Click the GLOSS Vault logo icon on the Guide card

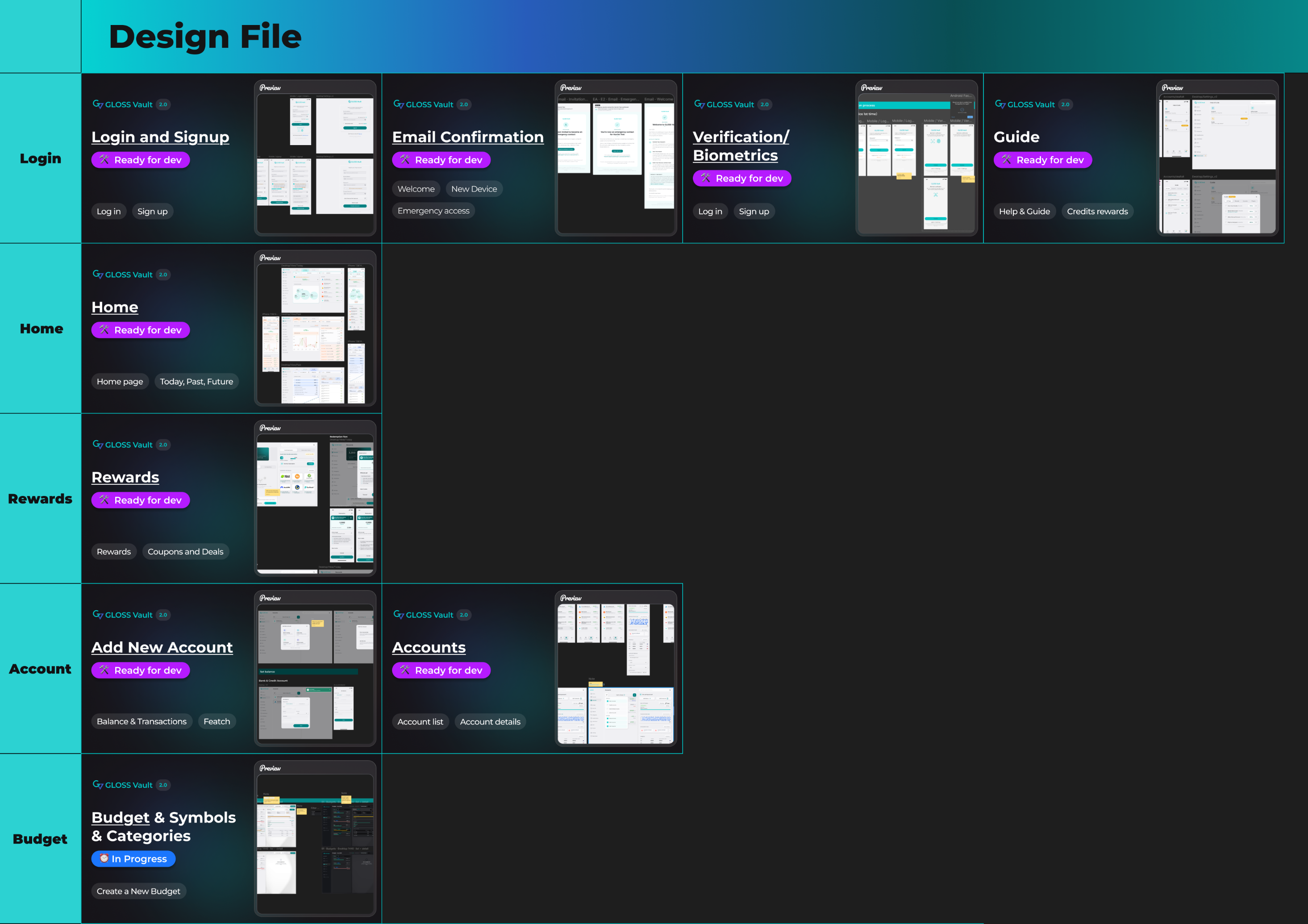[1000, 104]
